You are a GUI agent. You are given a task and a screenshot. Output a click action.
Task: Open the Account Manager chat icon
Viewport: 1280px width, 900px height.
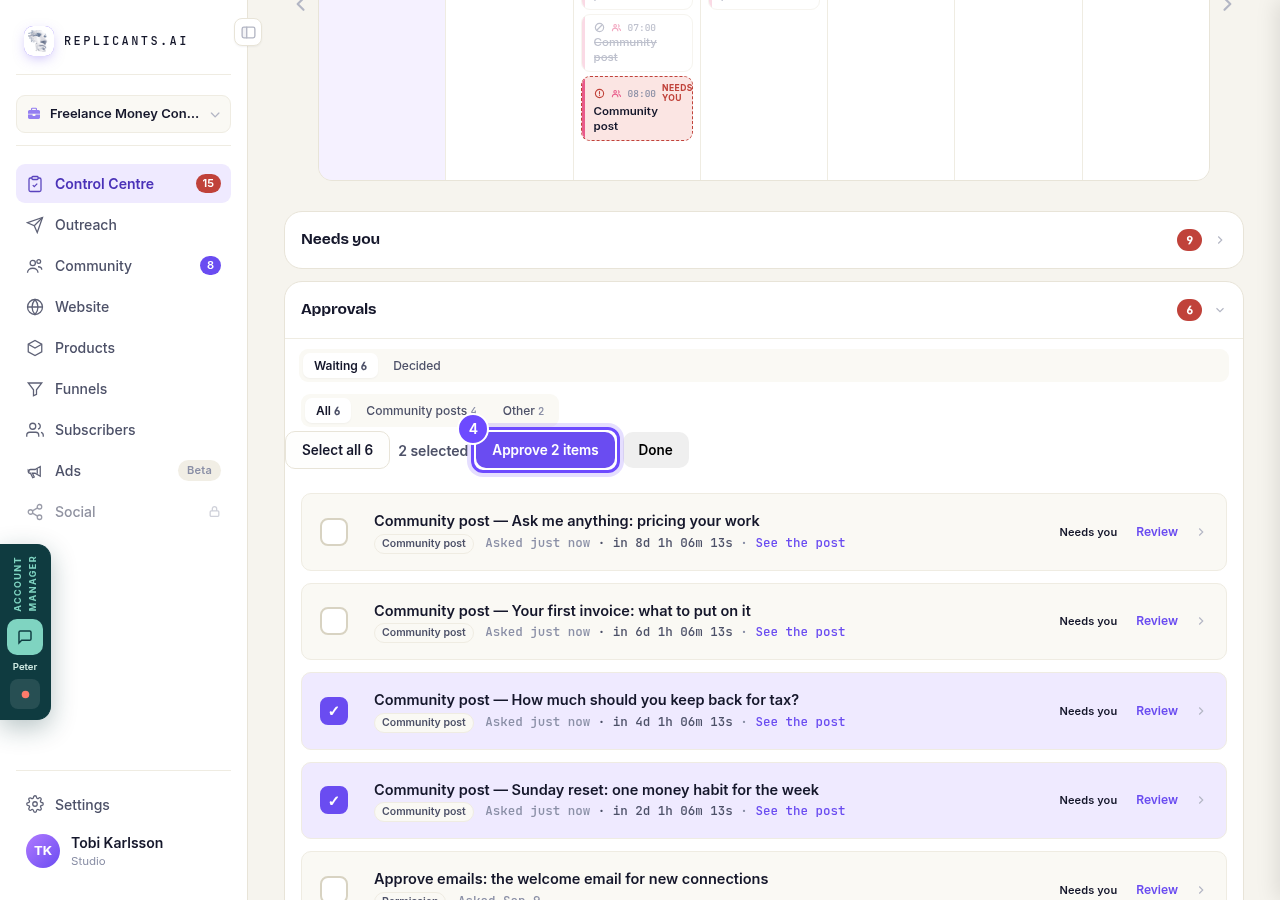pos(25,637)
